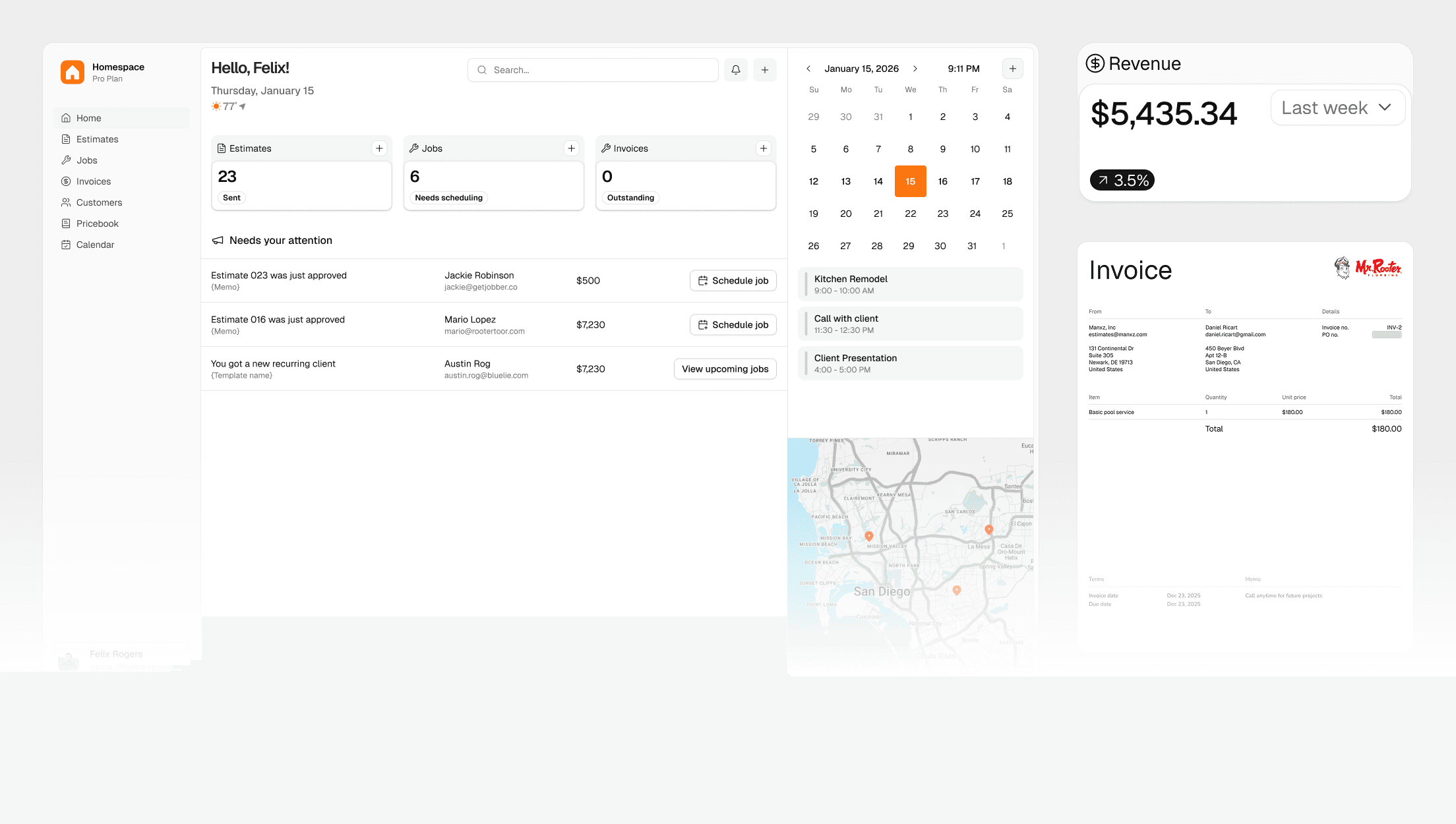Select the Customers icon in the sidebar
This screenshot has width=1456, height=824.
(x=66, y=202)
